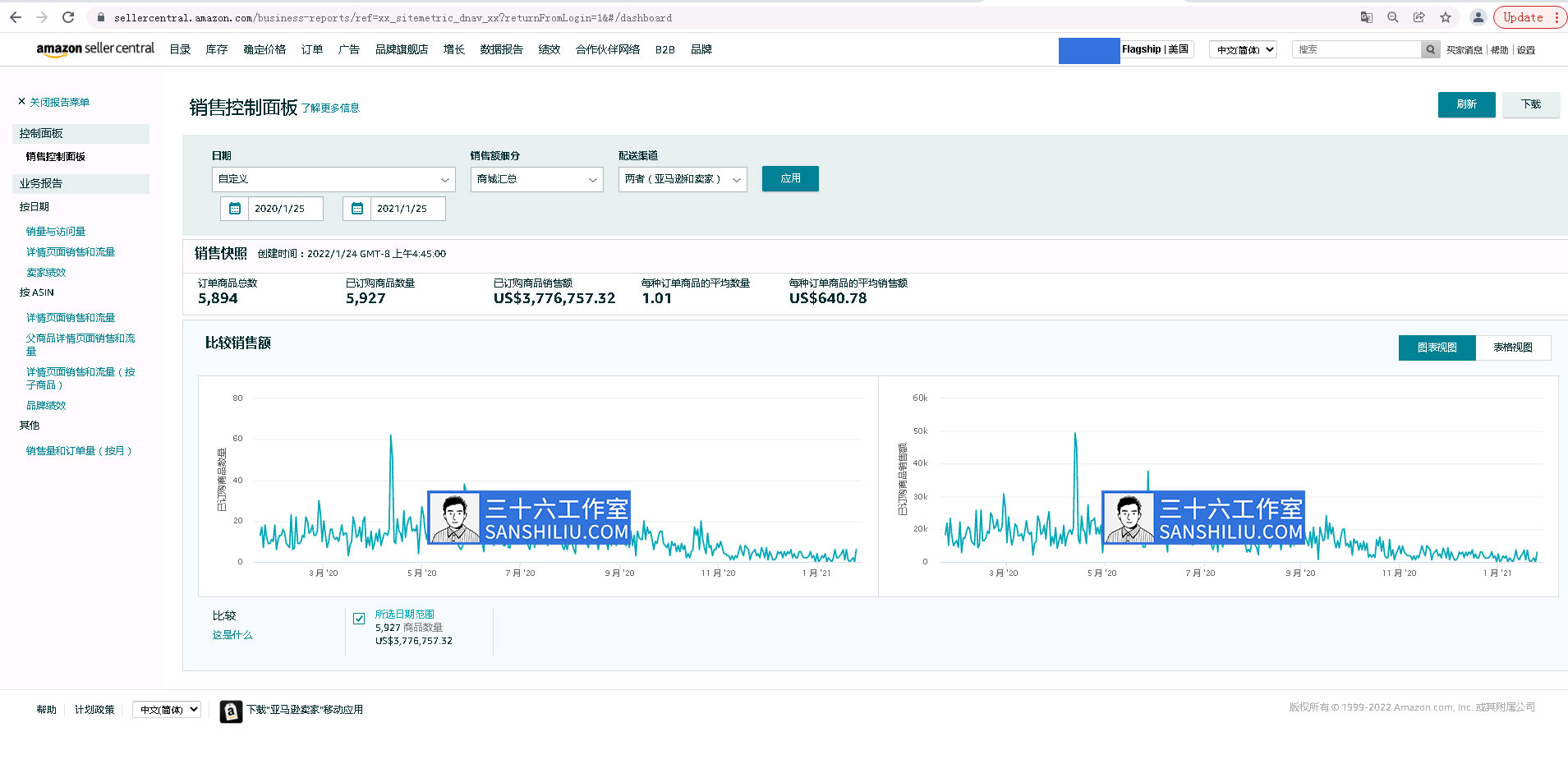The height and width of the screenshot is (778, 1568).
Task: Open the 订单 menu
Action: point(312,50)
